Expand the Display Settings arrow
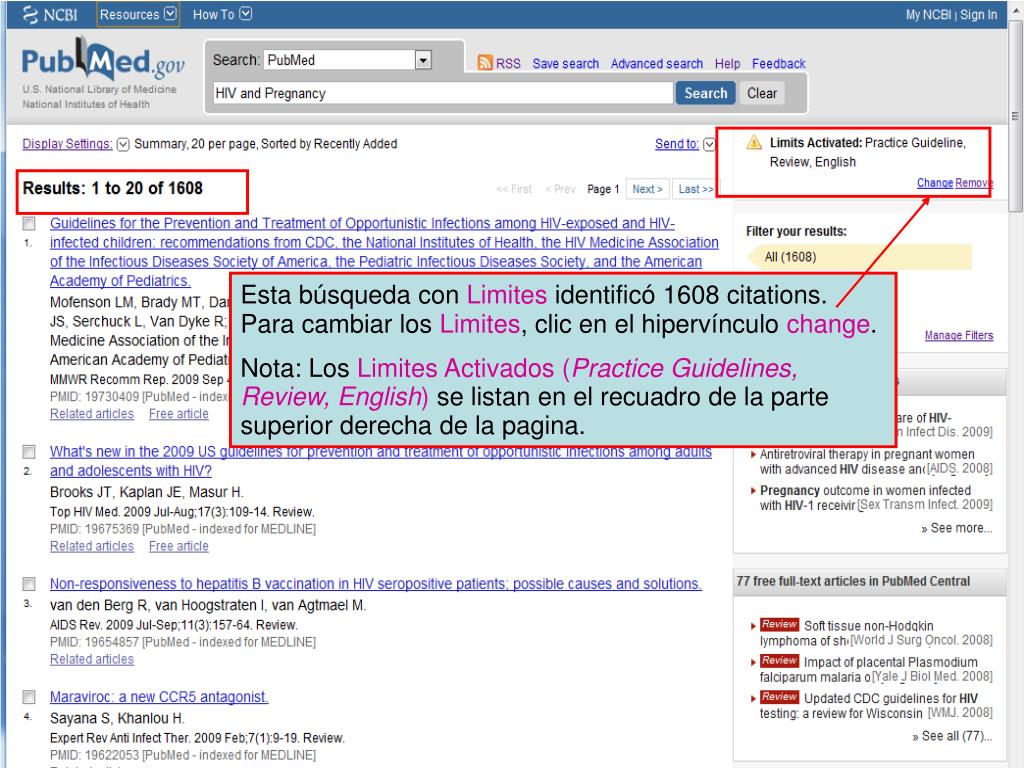The image size is (1024, 768). pyautogui.click(x=123, y=144)
